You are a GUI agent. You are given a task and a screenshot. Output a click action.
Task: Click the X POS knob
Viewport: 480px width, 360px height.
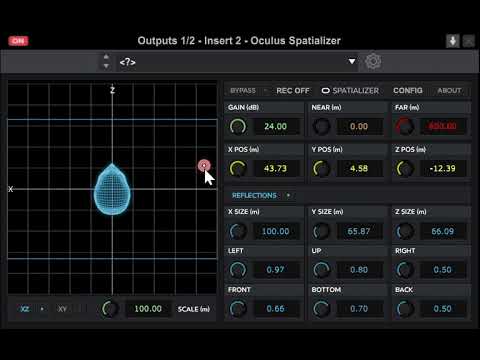[x=238, y=168]
